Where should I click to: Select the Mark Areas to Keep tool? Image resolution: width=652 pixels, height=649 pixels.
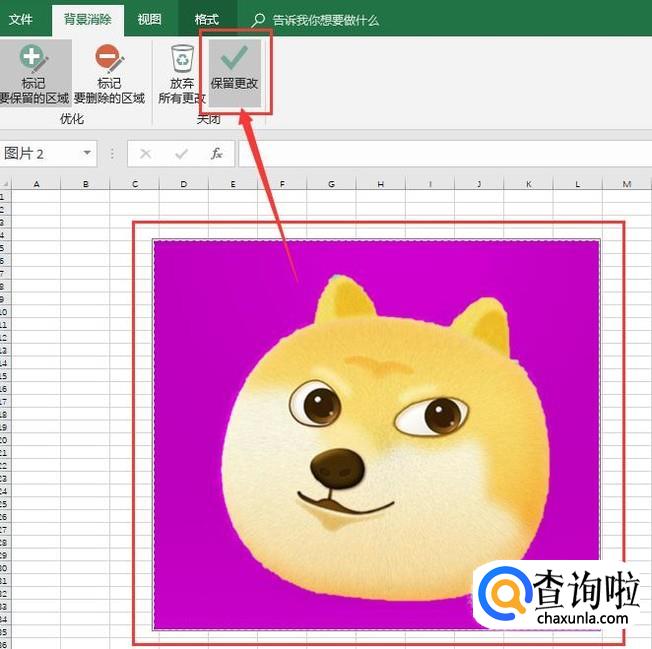pos(35,73)
